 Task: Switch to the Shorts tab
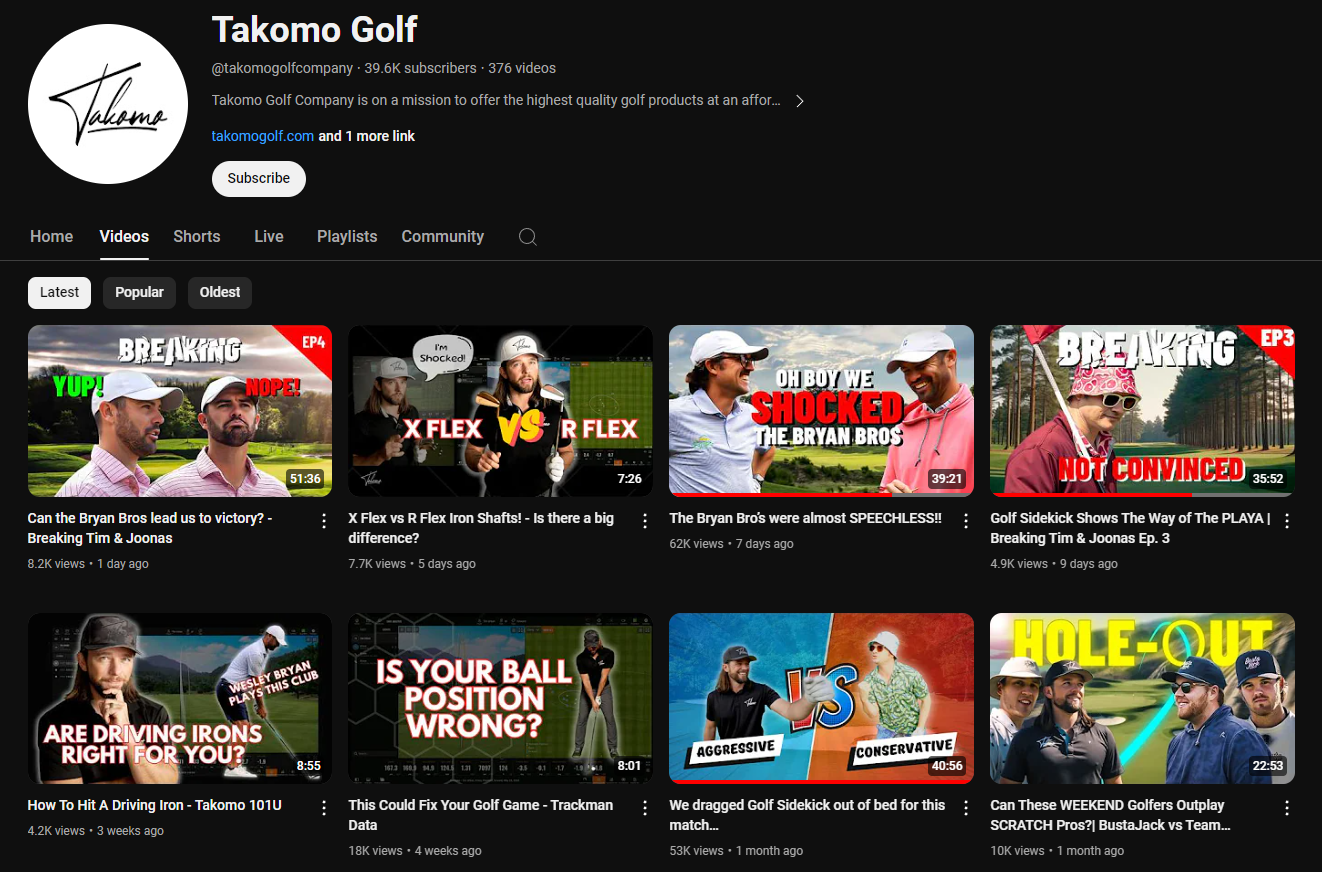coord(196,236)
